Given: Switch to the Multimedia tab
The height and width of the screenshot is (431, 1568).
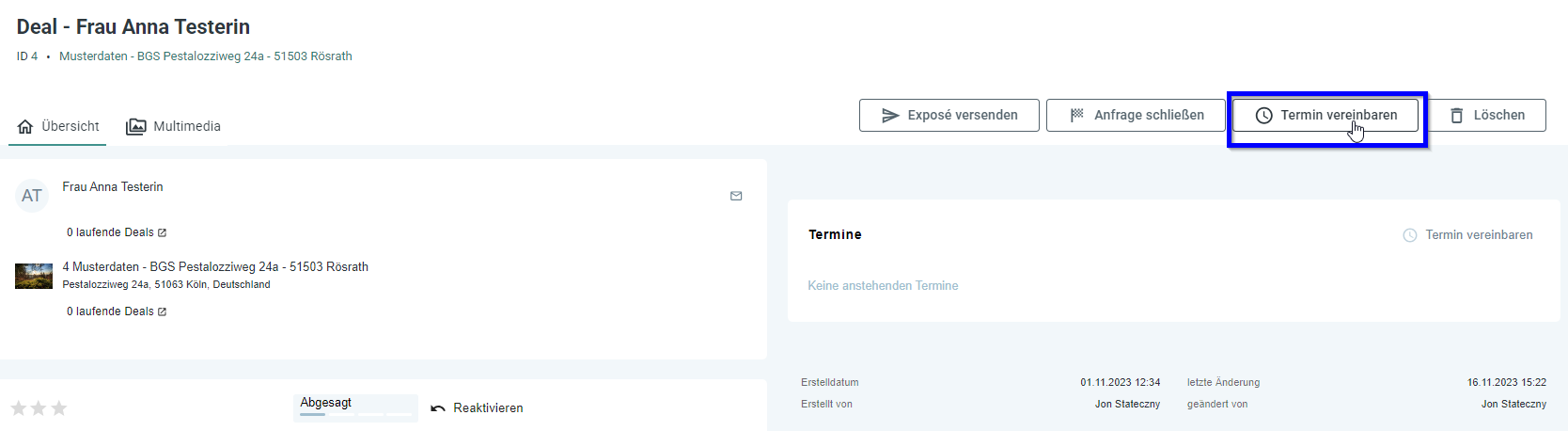Looking at the screenshot, I should (x=174, y=126).
